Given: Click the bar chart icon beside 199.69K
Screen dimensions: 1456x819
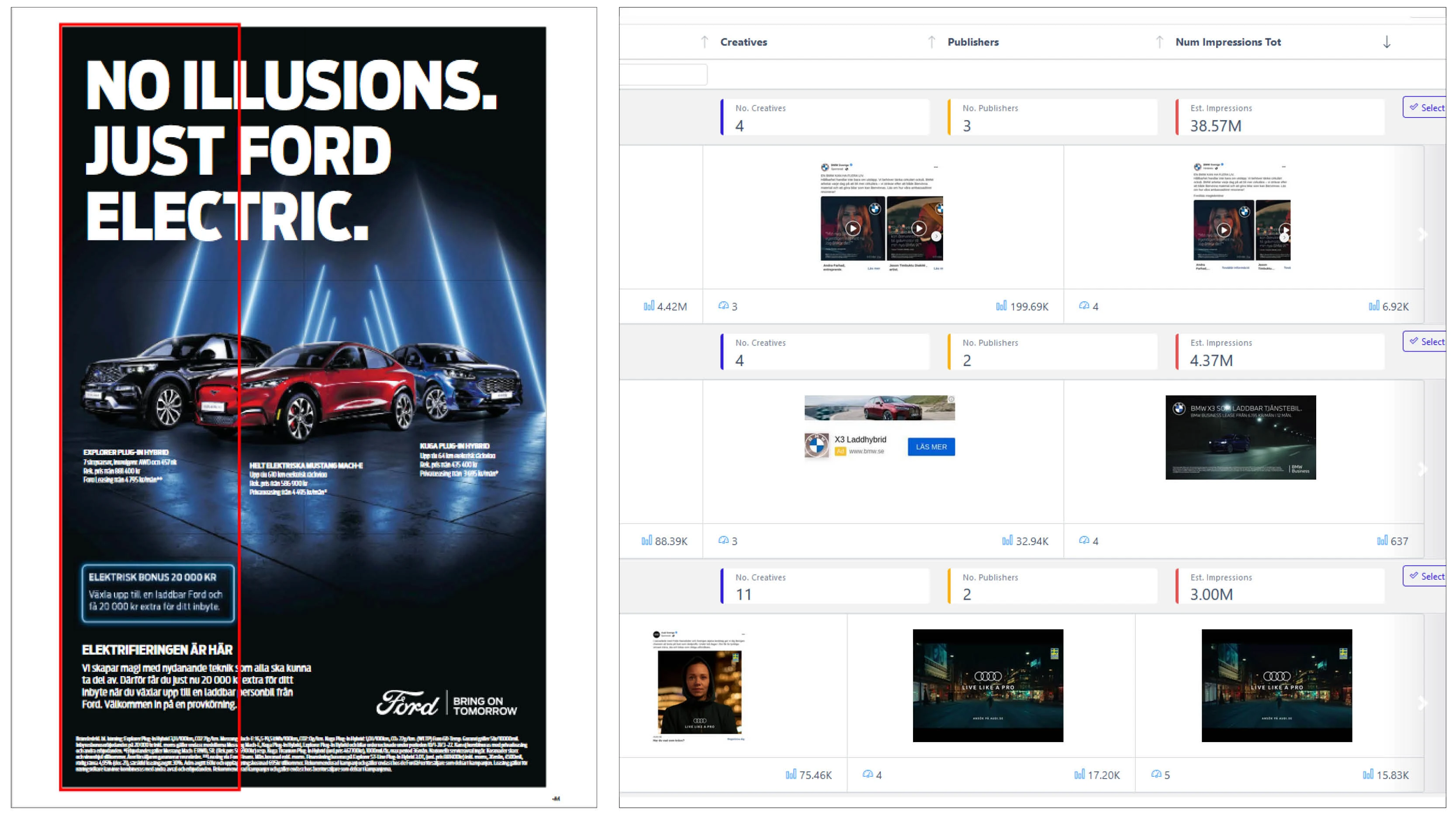Looking at the screenshot, I should pyautogui.click(x=1001, y=306).
